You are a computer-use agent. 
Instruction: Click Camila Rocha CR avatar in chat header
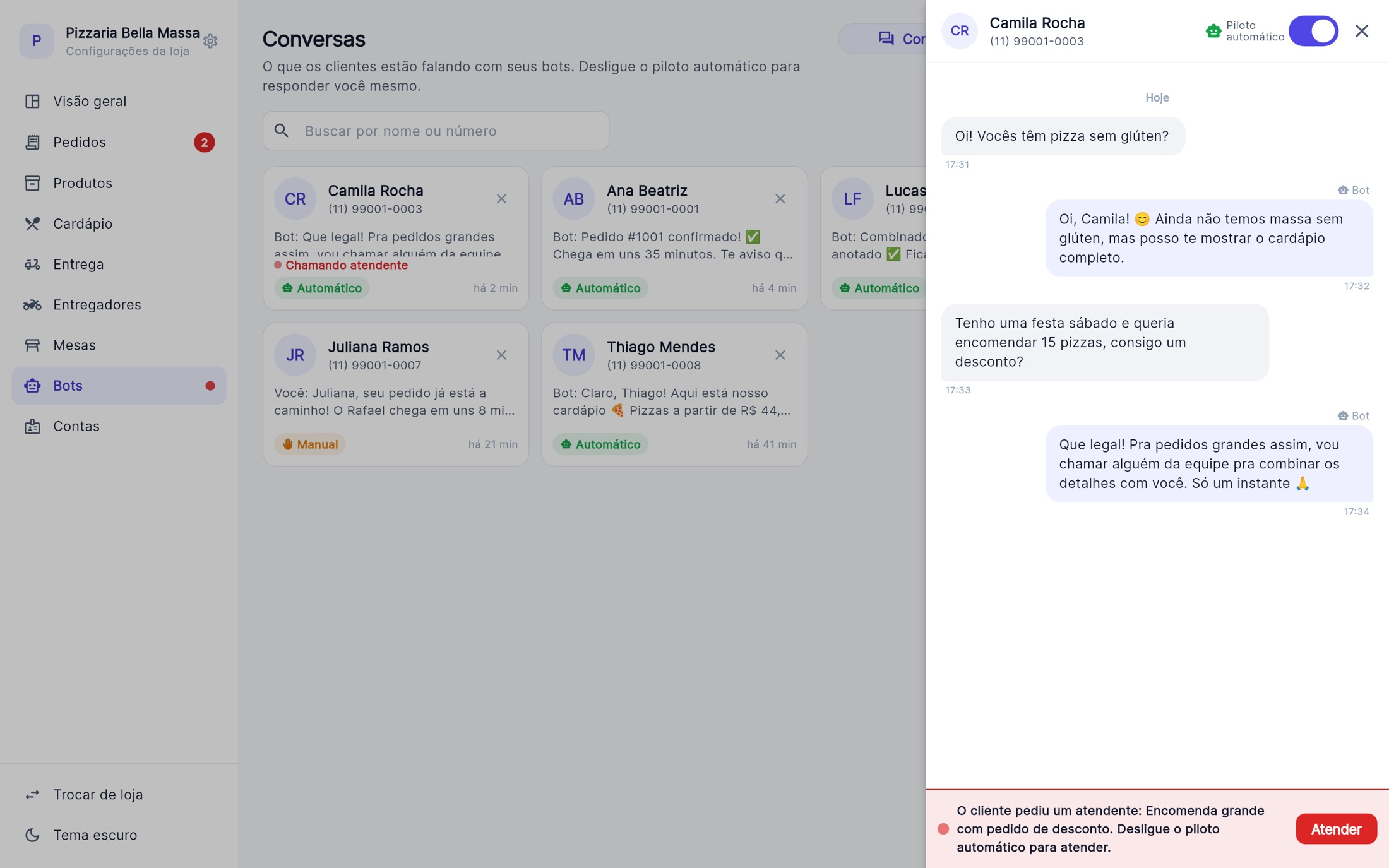(960, 31)
